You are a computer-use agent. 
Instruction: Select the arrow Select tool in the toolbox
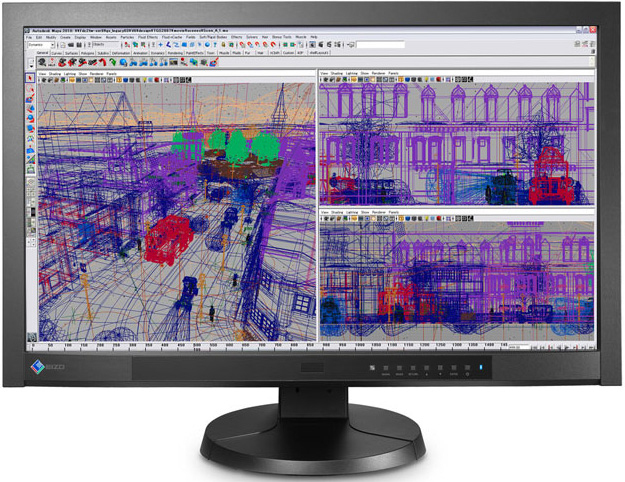30,78
